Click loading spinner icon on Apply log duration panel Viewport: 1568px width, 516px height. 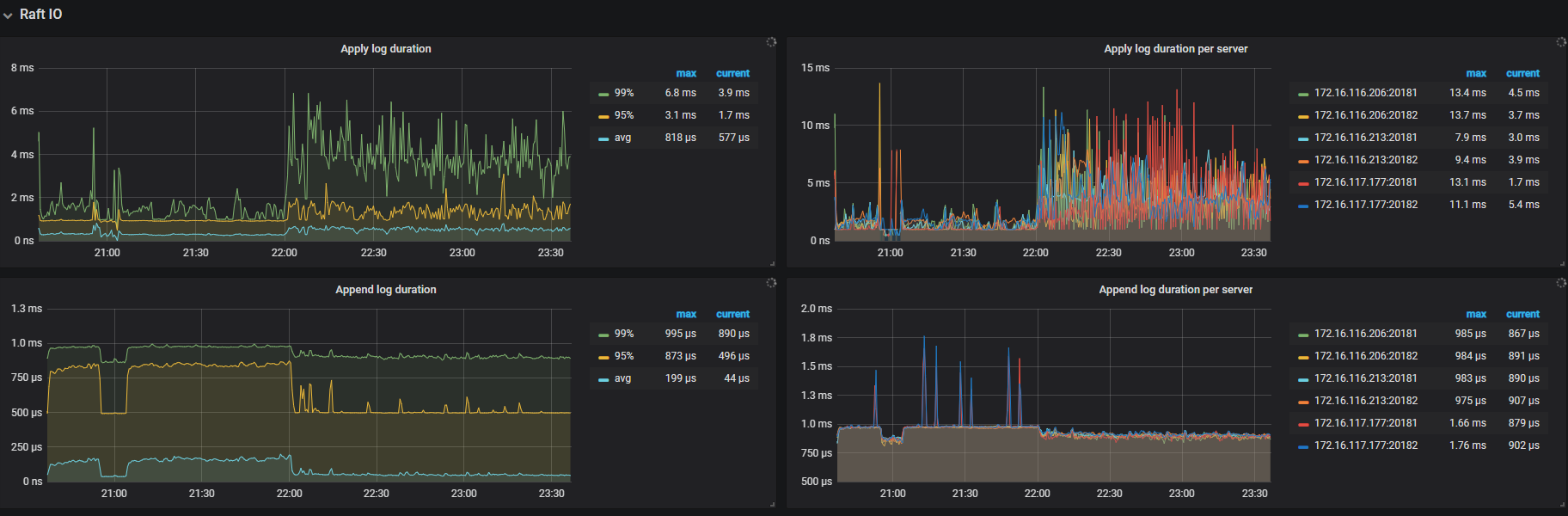771,42
